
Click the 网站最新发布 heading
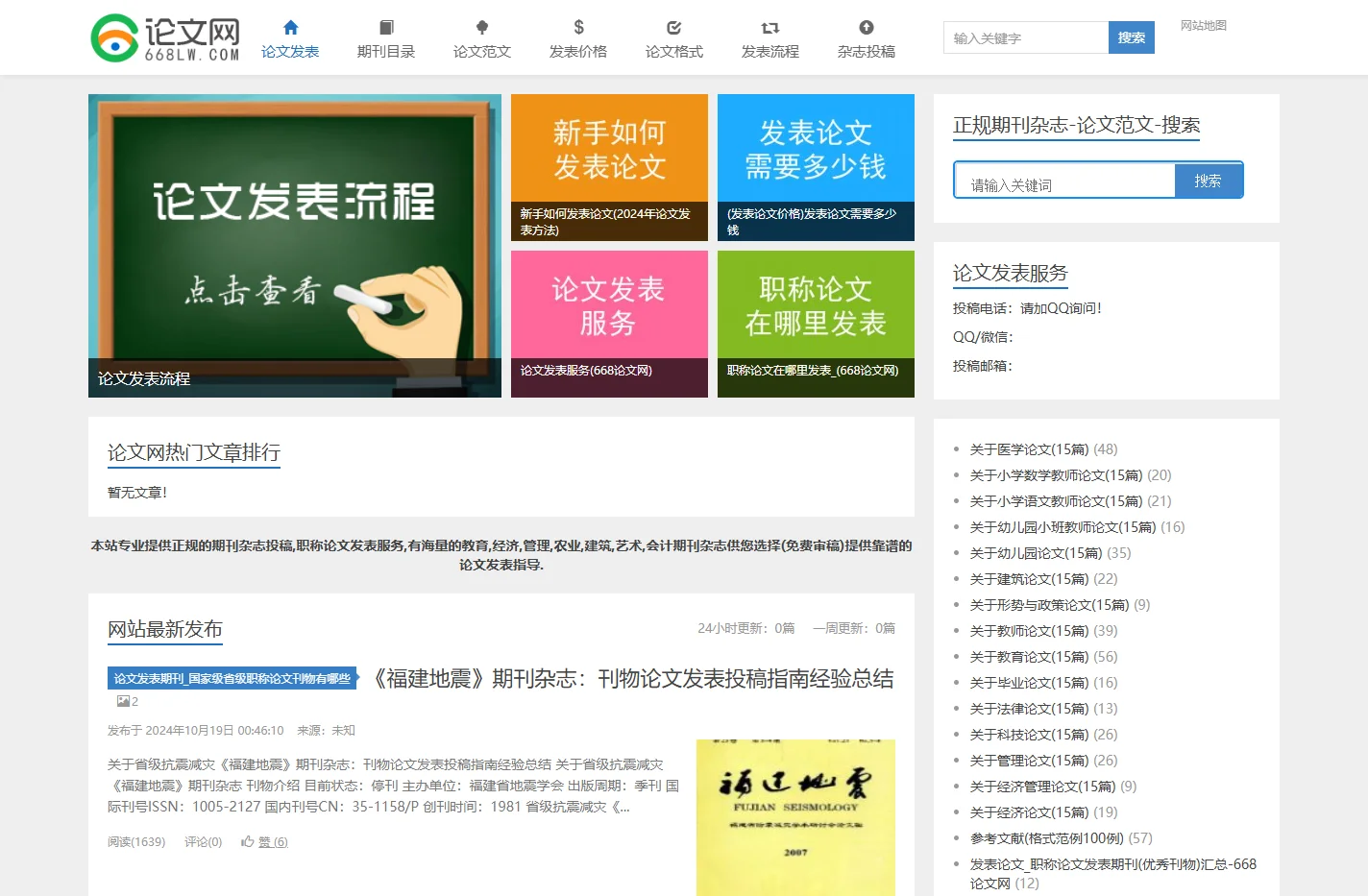[x=165, y=629]
